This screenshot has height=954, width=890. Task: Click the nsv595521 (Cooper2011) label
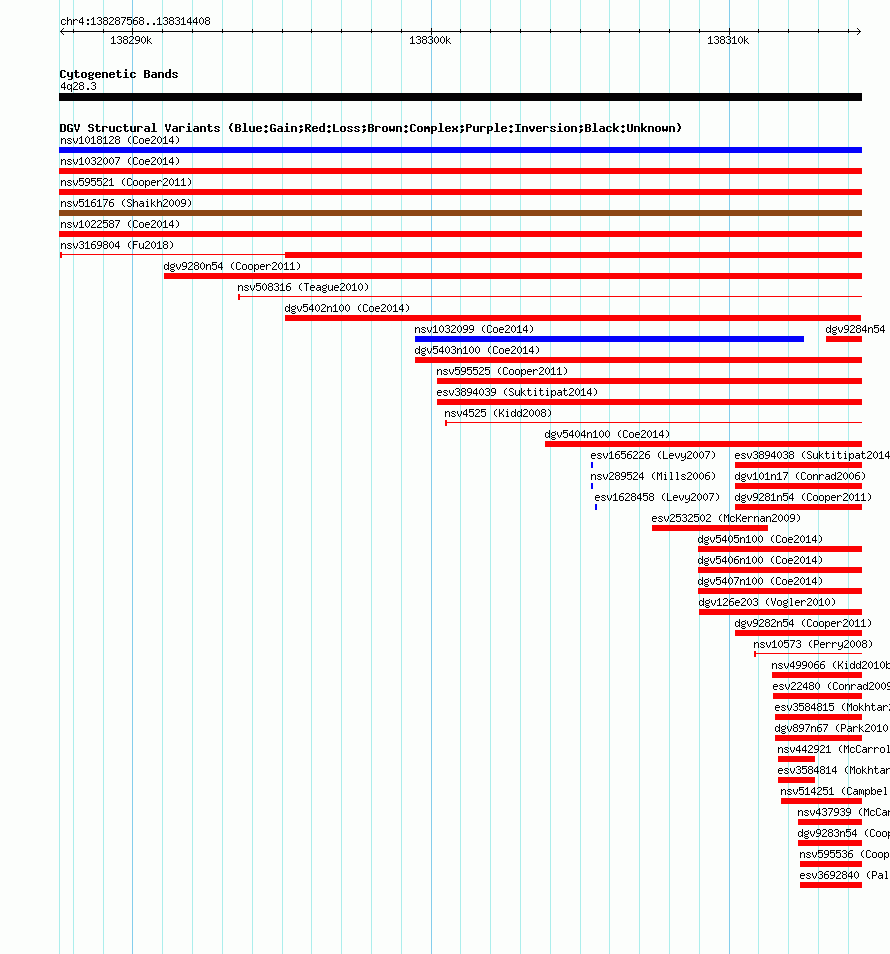(126, 183)
